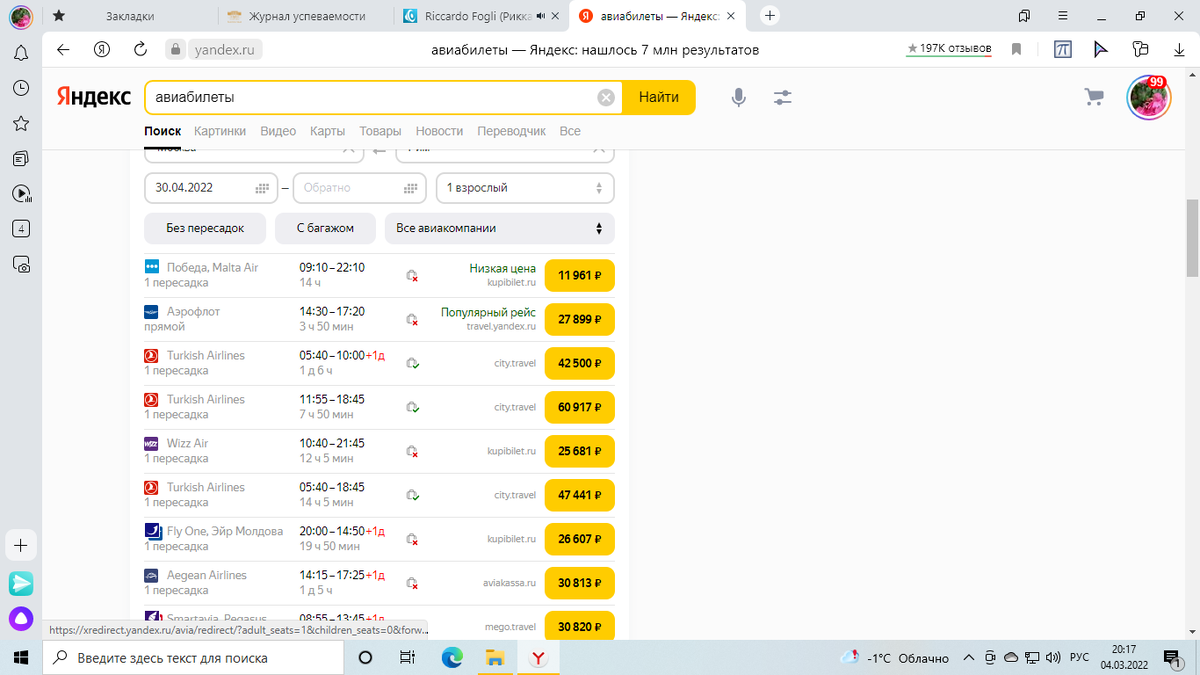Launch Alice assistant purple icon
Screen dimensions: 1200x675
[21, 619]
